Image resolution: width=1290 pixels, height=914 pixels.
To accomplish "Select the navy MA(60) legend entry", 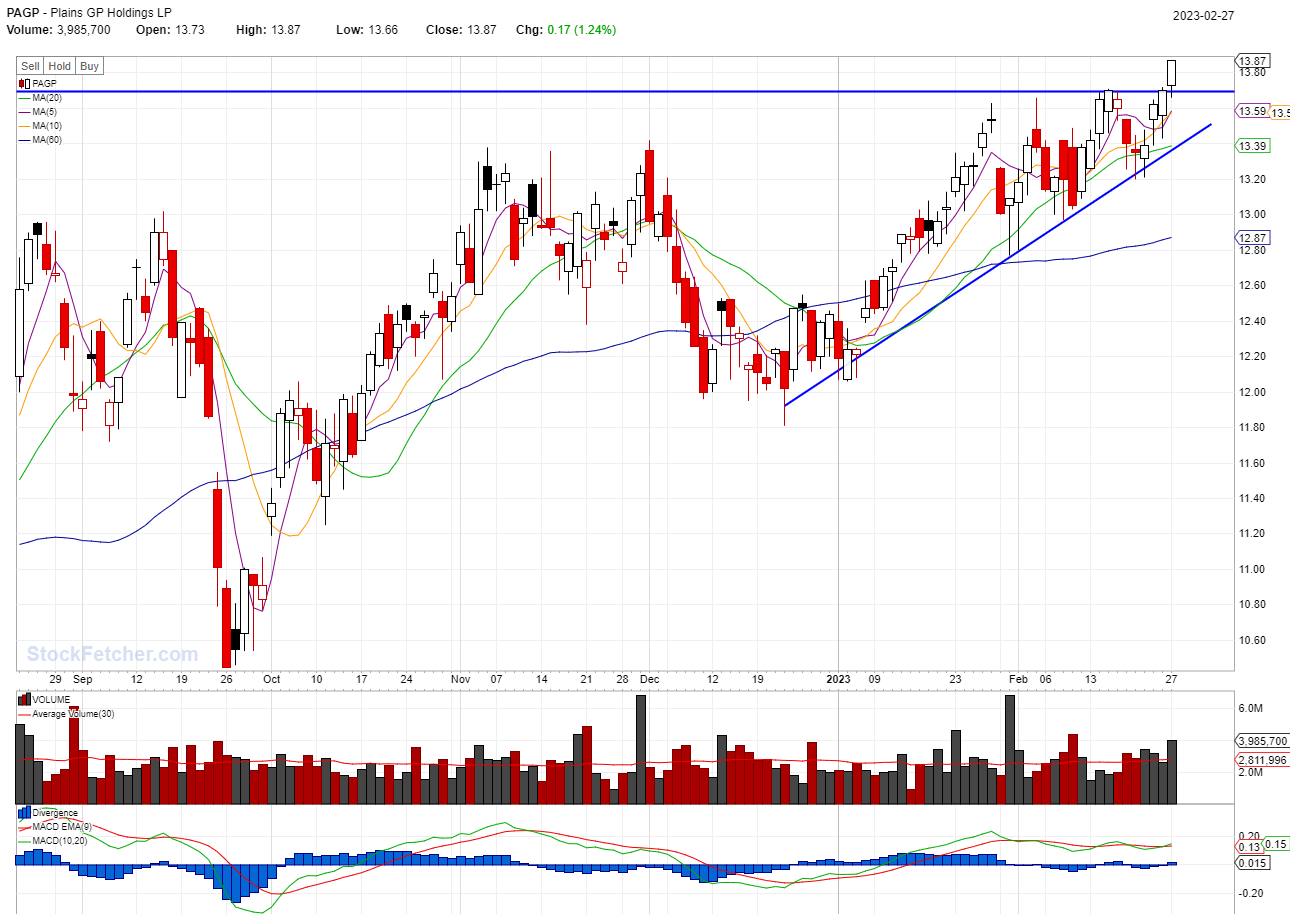I will (40, 140).
